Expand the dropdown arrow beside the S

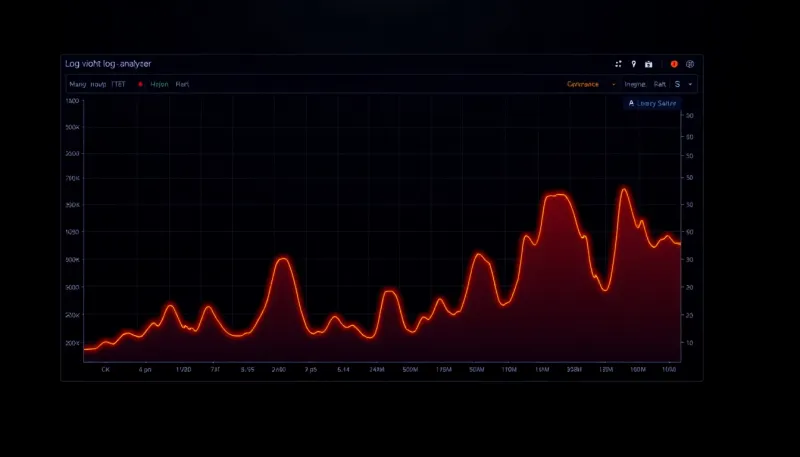pos(690,84)
